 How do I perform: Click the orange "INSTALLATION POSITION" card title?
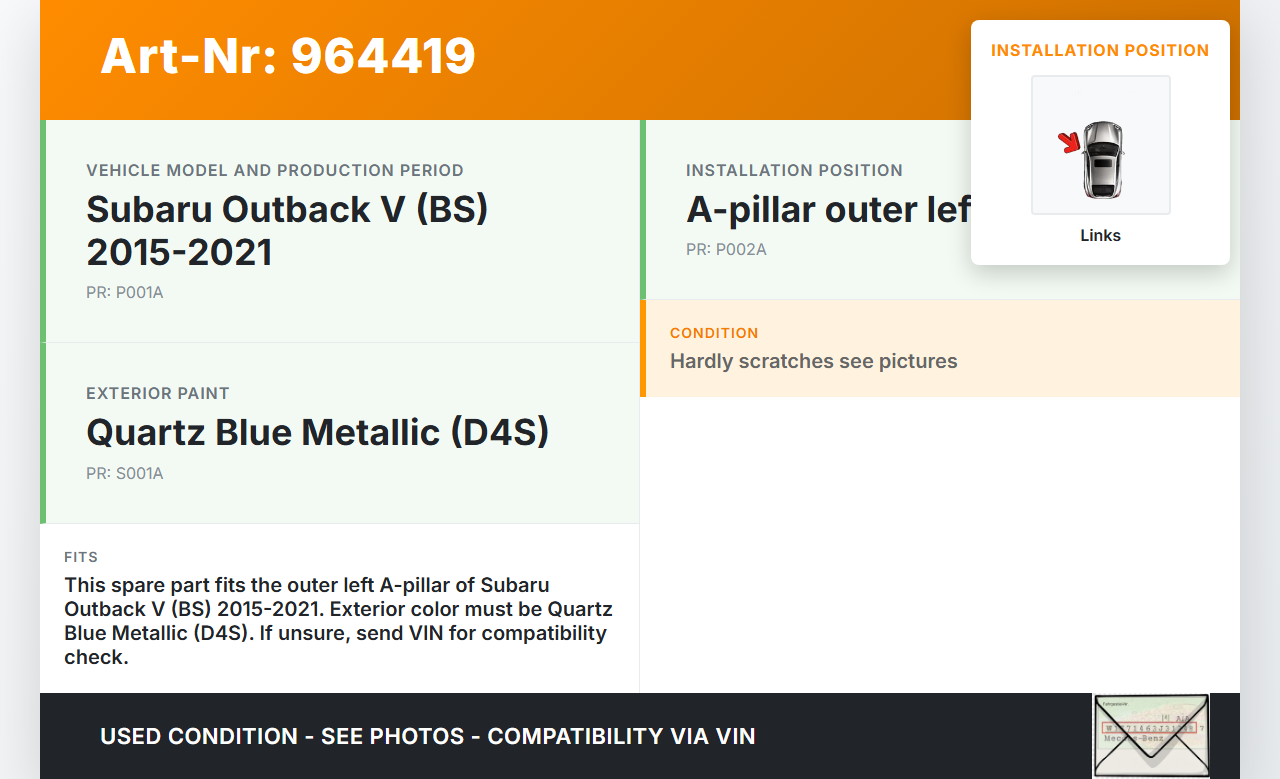pyautogui.click(x=1100, y=50)
